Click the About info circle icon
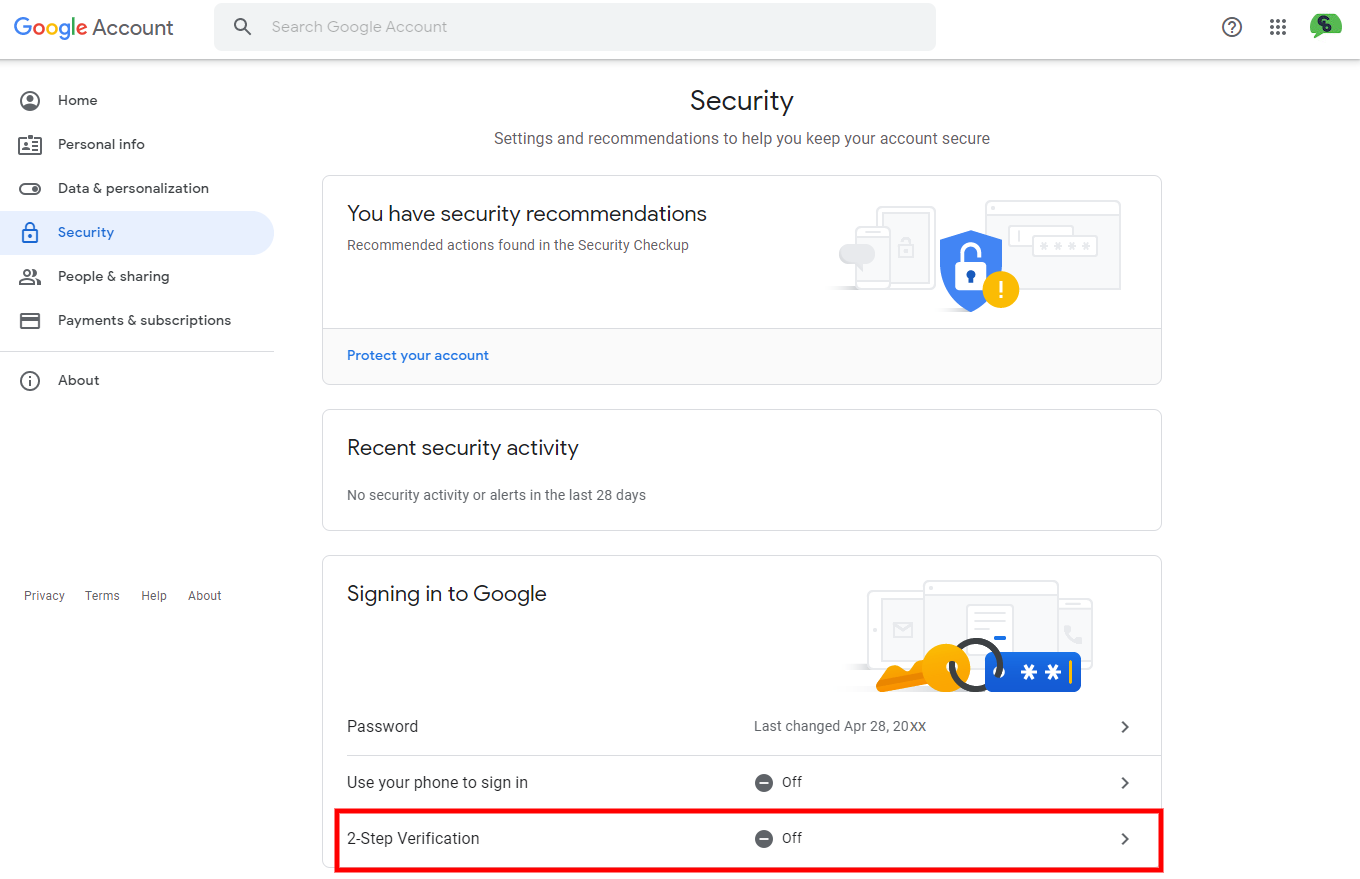Screen dimensions: 1360x879 pos(30,380)
